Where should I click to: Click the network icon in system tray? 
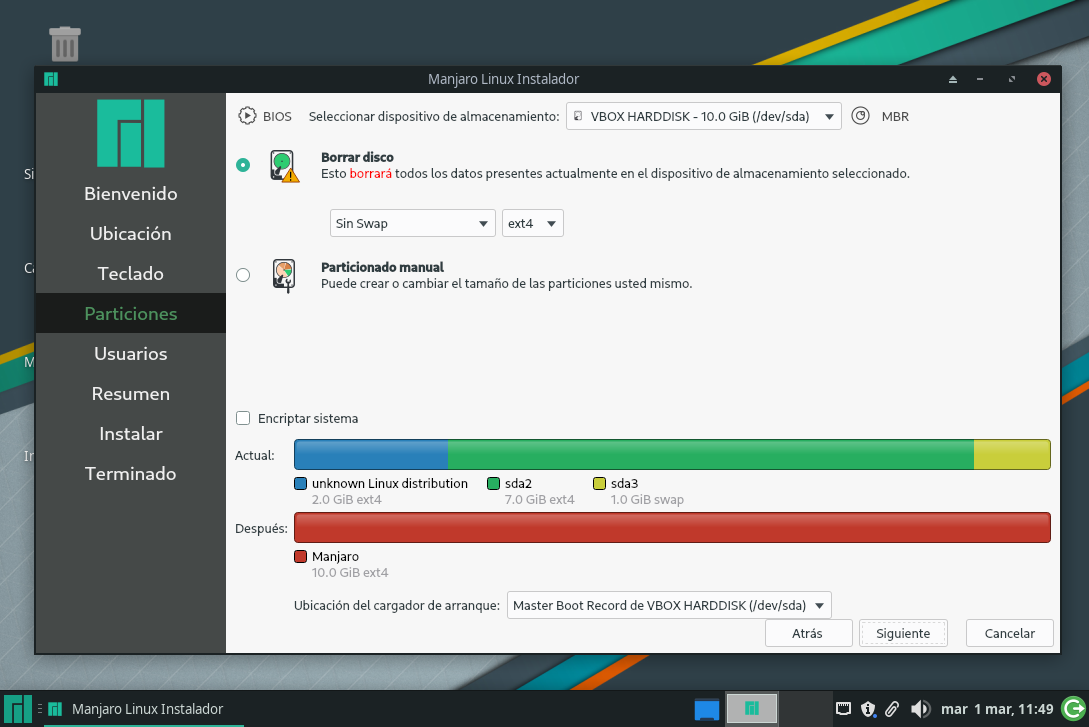click(844, 709)
